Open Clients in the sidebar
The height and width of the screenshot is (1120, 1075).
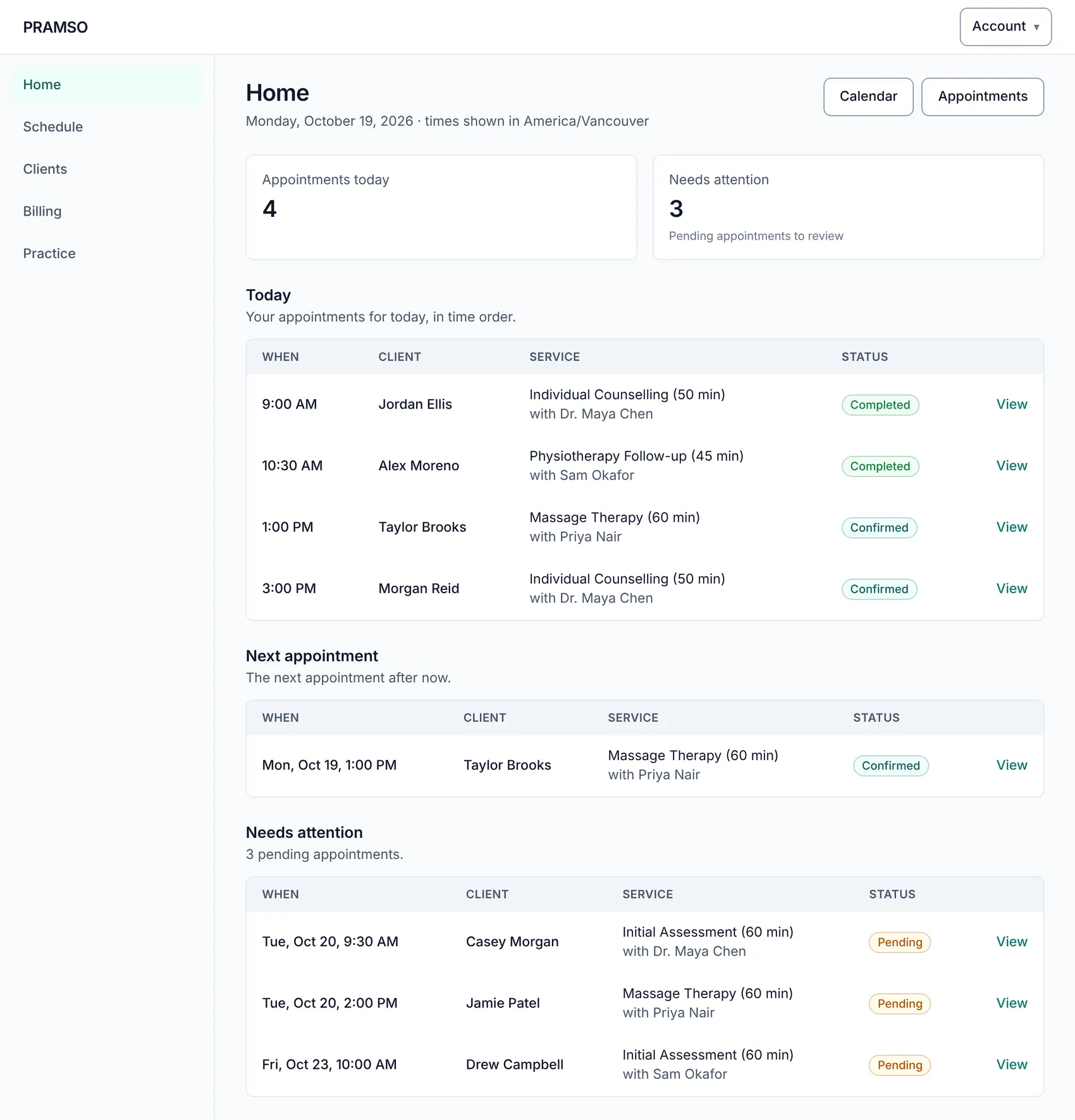pos(106,169)
